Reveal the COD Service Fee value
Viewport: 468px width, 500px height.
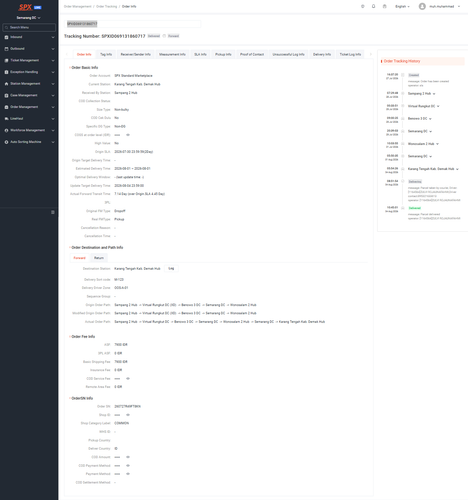(x=128, y=379)
